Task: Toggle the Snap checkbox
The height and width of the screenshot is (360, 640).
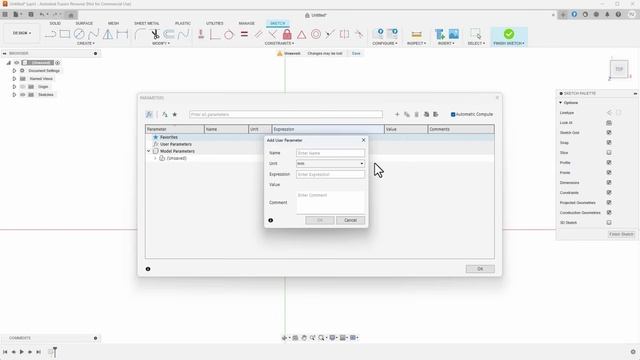Action: (609, 142)
